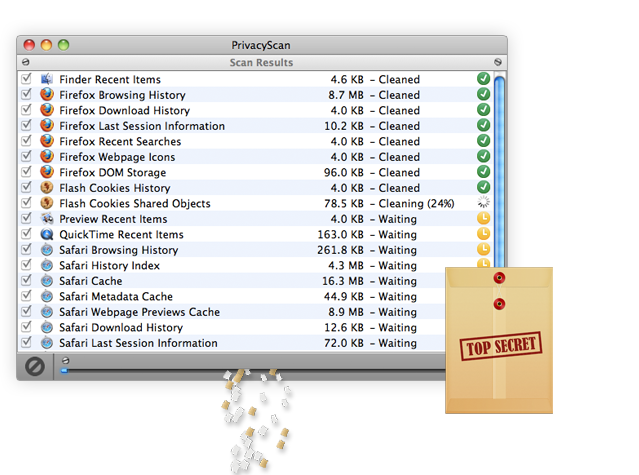Click the QuickTime icon beside Recent Items
The image size is (639, 475).
(x=47, y=234)
